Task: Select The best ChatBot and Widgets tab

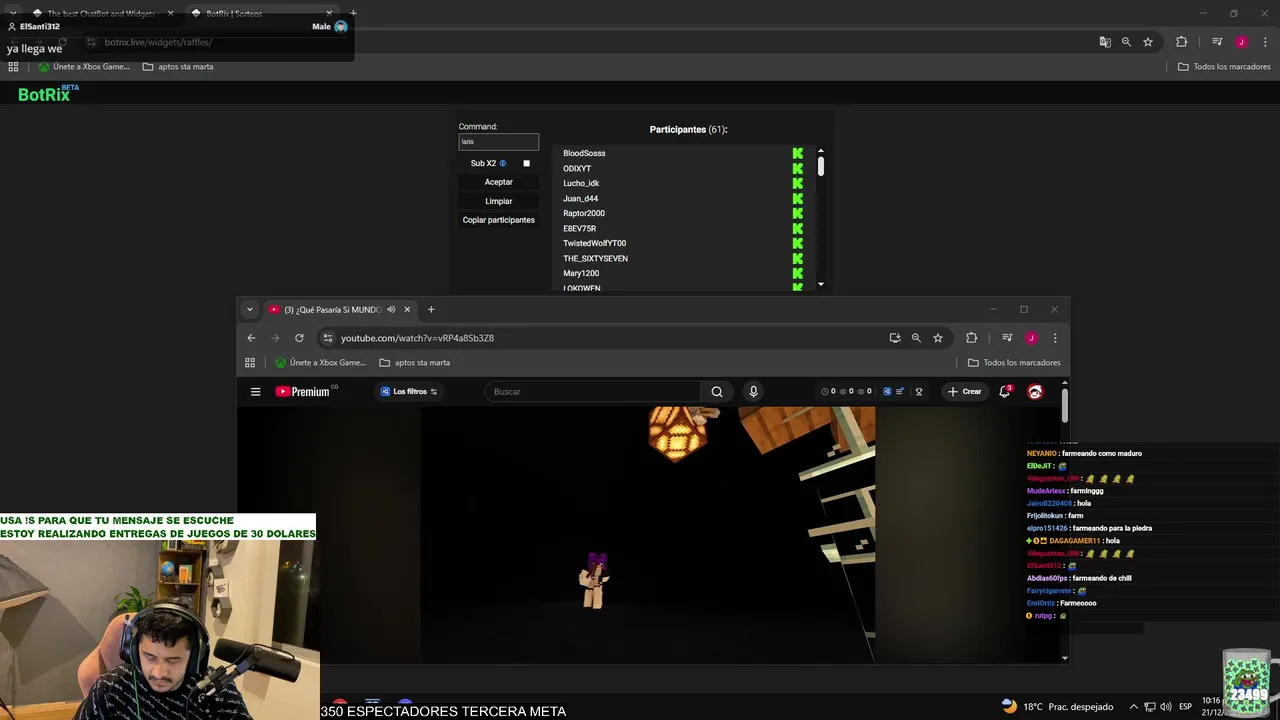Action: (103, 14)
